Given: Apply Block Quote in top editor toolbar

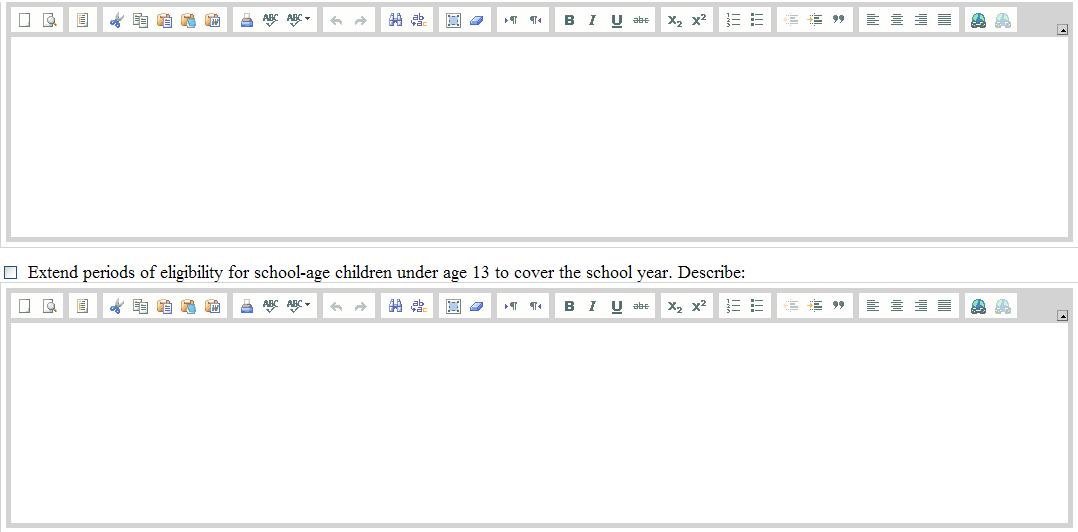Looking at the screenshot, I should point(839,20).
